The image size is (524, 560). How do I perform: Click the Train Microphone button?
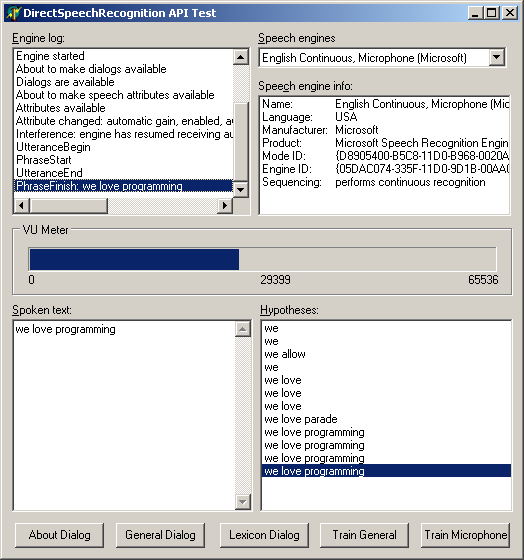[x=465, y=535]
